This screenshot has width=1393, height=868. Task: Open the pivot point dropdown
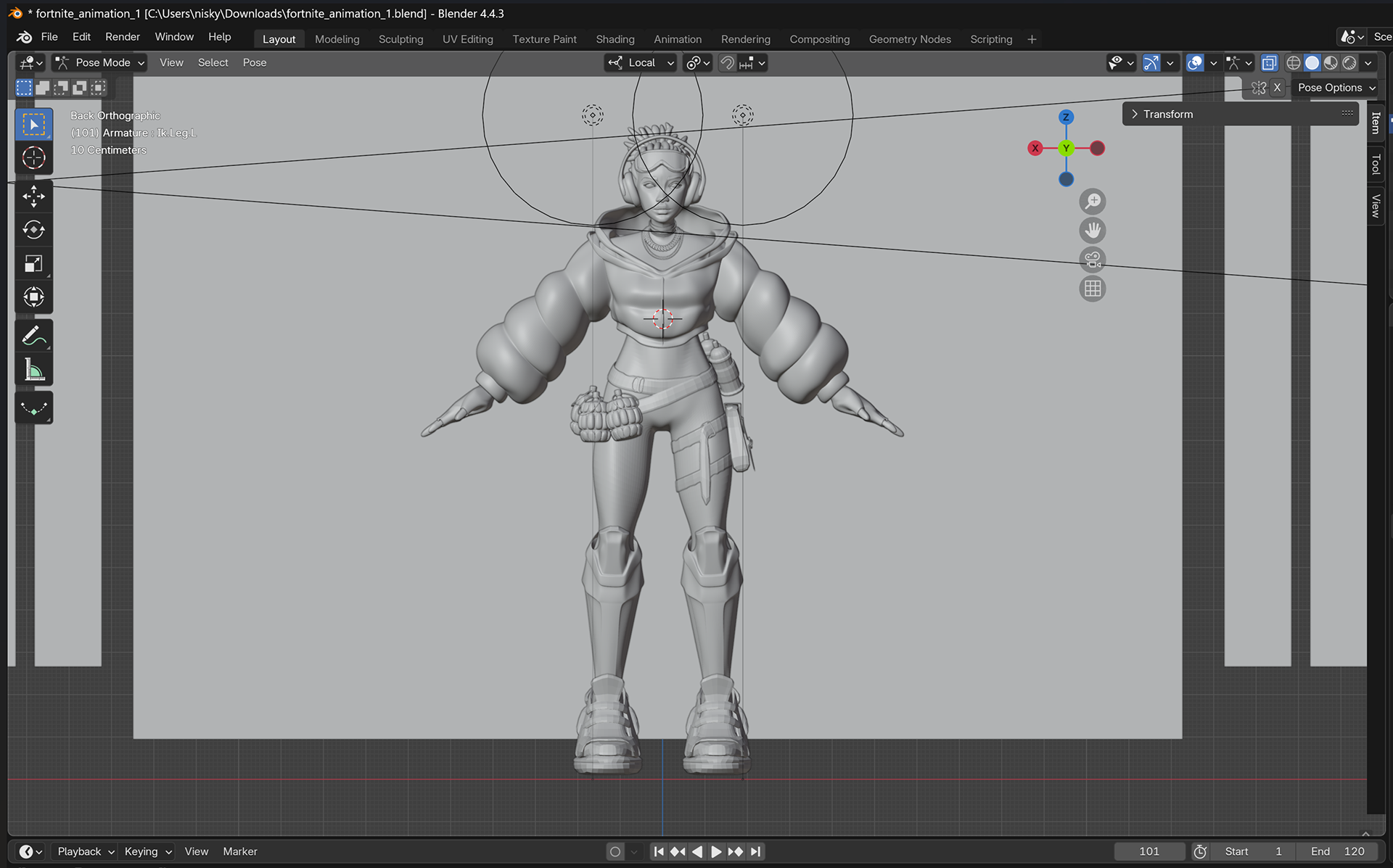point(697,63)
